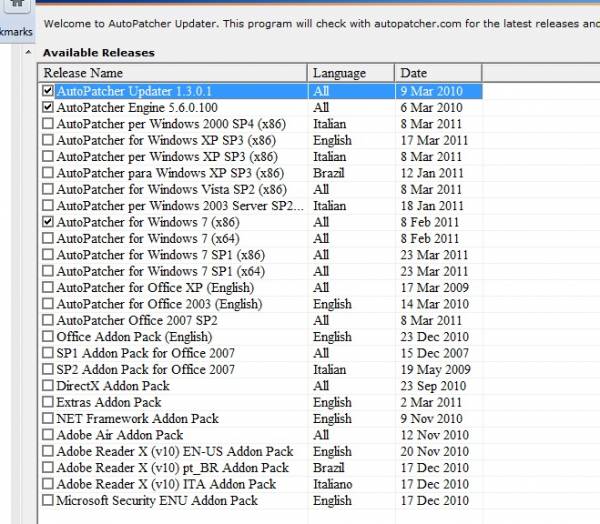The width and height of the screenshot is (600, 524).
Task: Check Adobe Reader X ITA Addon Pack checkbox
Action: (47, 484)
